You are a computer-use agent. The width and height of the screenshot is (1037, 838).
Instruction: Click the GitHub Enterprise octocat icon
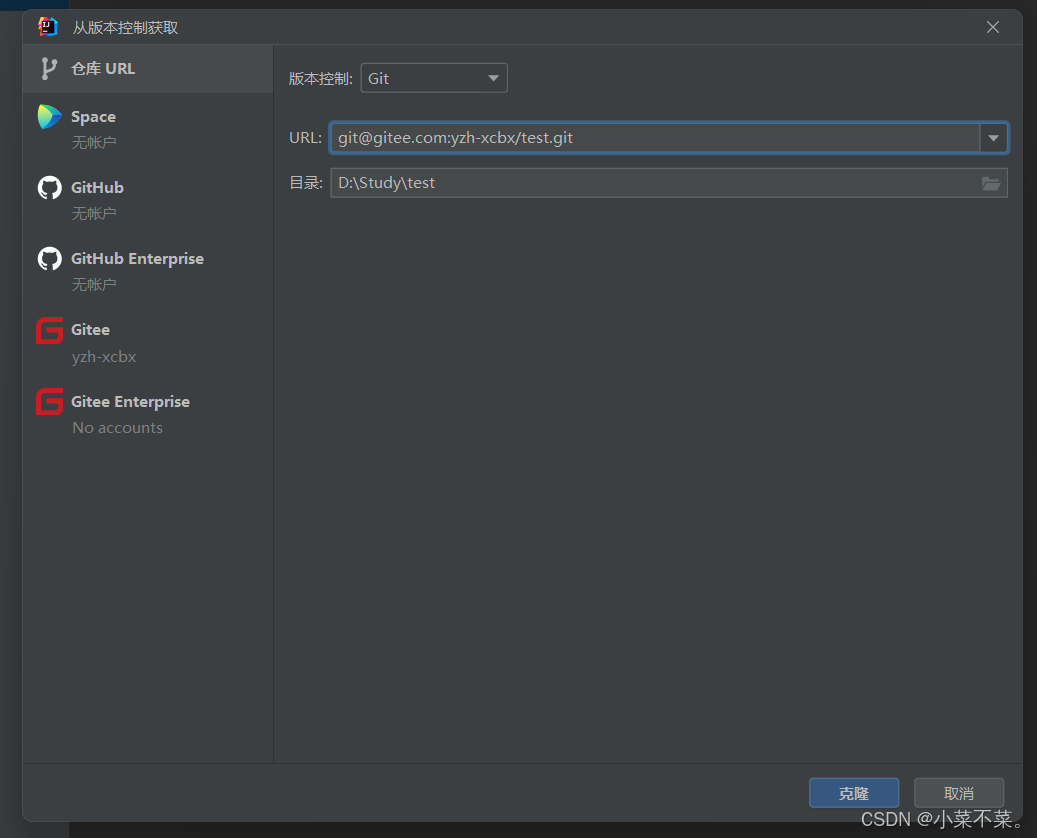(x=50, y=259)
